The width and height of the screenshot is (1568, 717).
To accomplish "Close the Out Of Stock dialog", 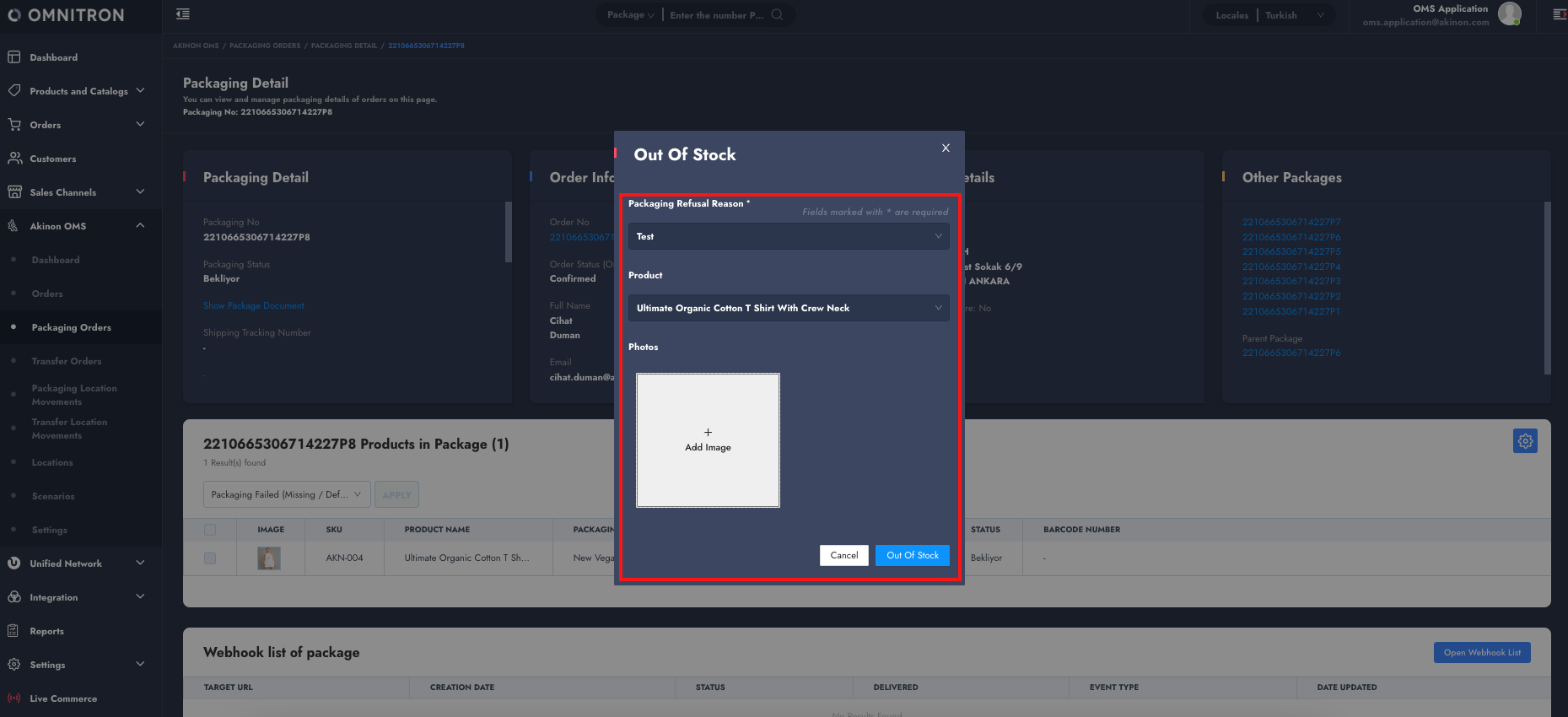I will pyautogui.click(x=946, y=148).
